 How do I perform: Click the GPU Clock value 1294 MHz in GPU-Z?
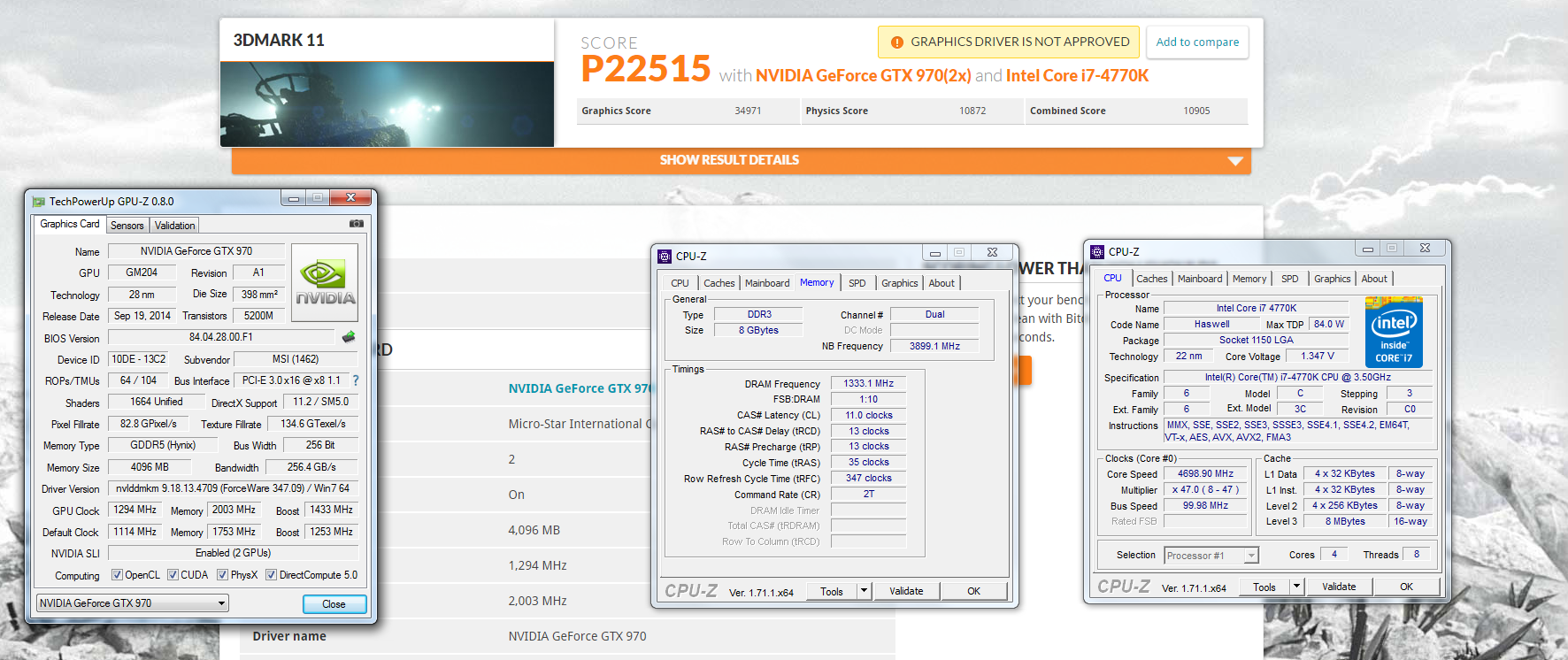(x=135, y=510)
